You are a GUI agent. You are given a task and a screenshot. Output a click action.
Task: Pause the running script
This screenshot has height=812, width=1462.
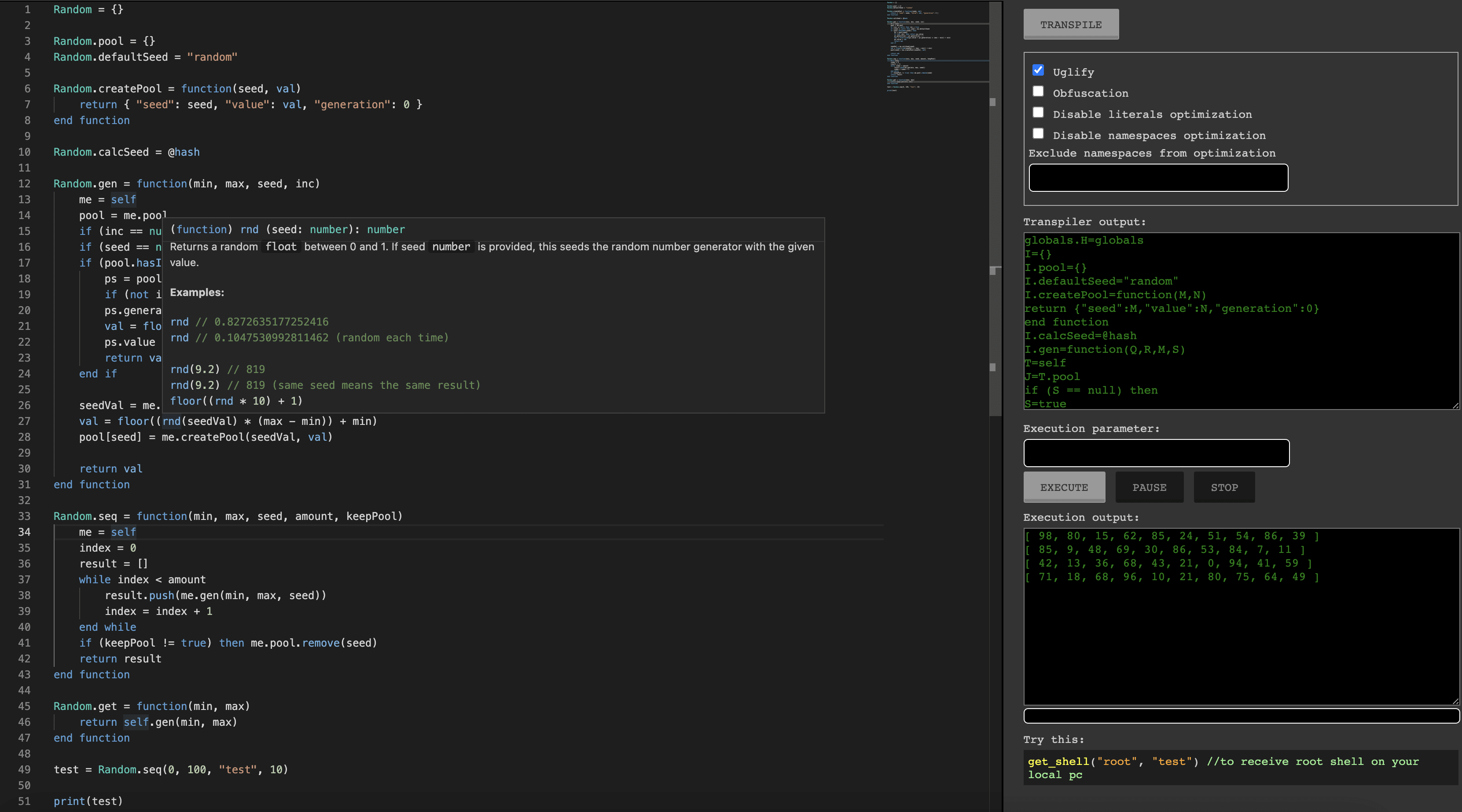(1149, 487)
